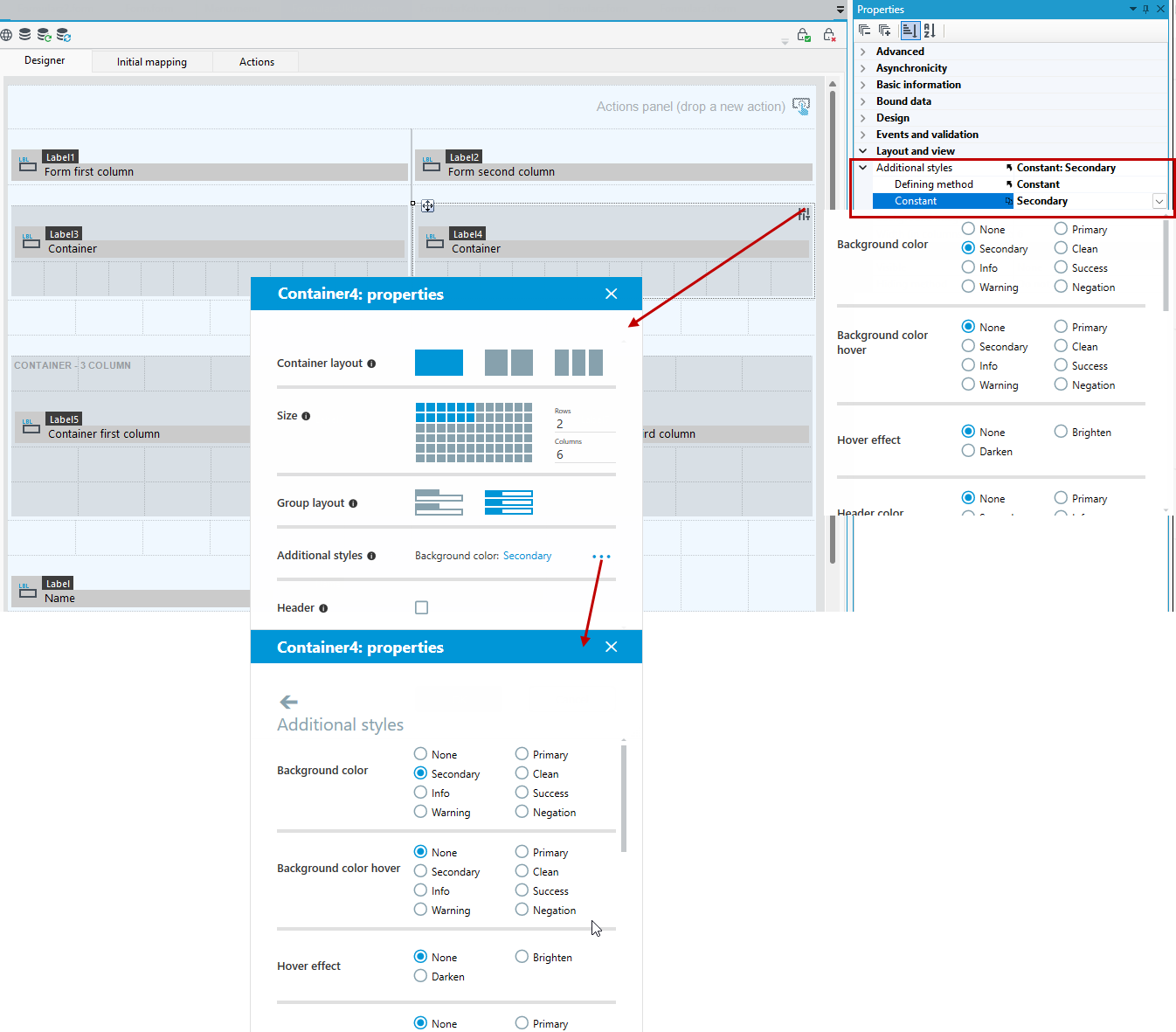Collapse the Layout and view group
This screenshot has width=1176, height=1032.
(x=863, y=151)
